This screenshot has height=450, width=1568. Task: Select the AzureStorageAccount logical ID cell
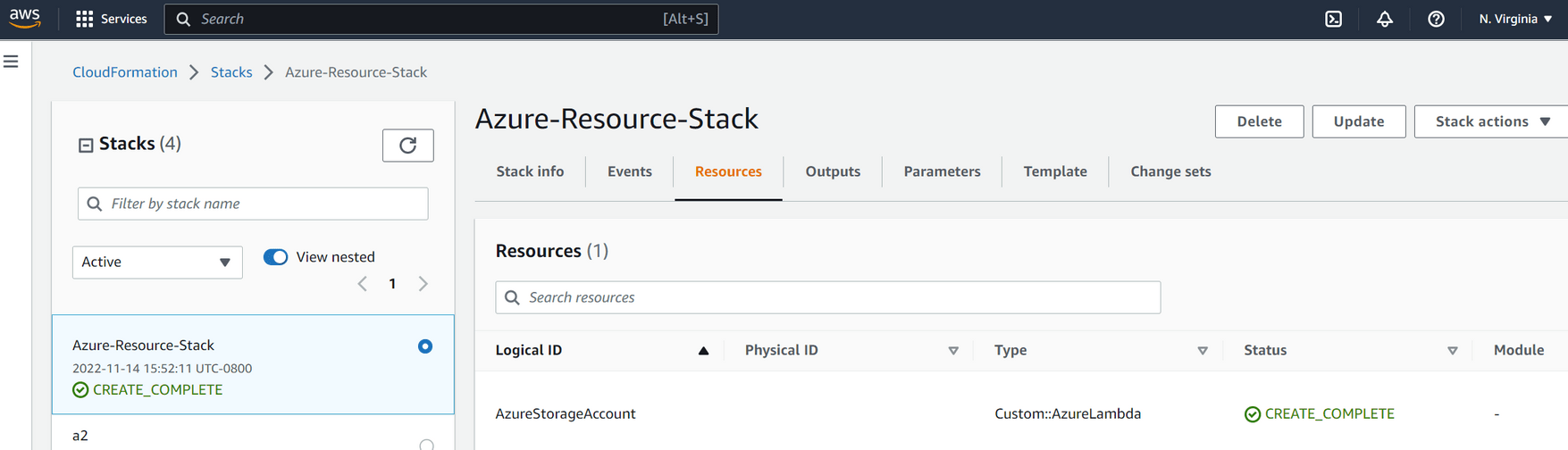[x=566, y=414]
